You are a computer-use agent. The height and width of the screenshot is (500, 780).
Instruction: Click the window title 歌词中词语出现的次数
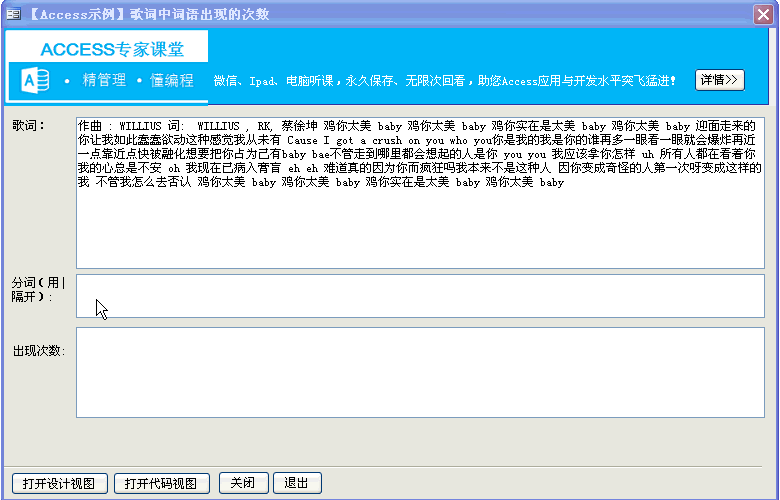199,14
